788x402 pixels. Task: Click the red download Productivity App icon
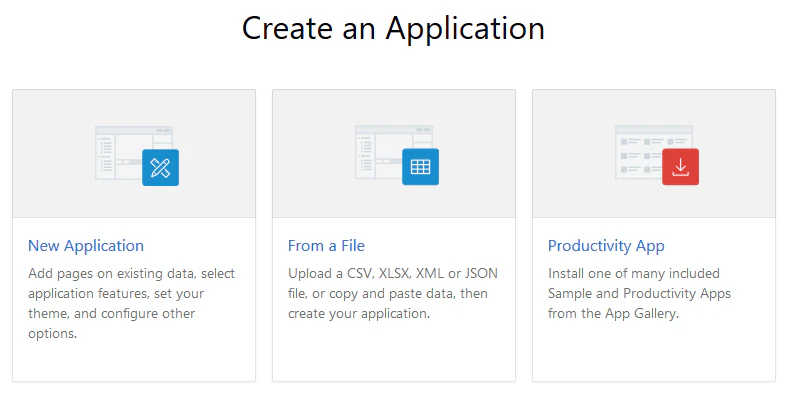click(680, 167)
